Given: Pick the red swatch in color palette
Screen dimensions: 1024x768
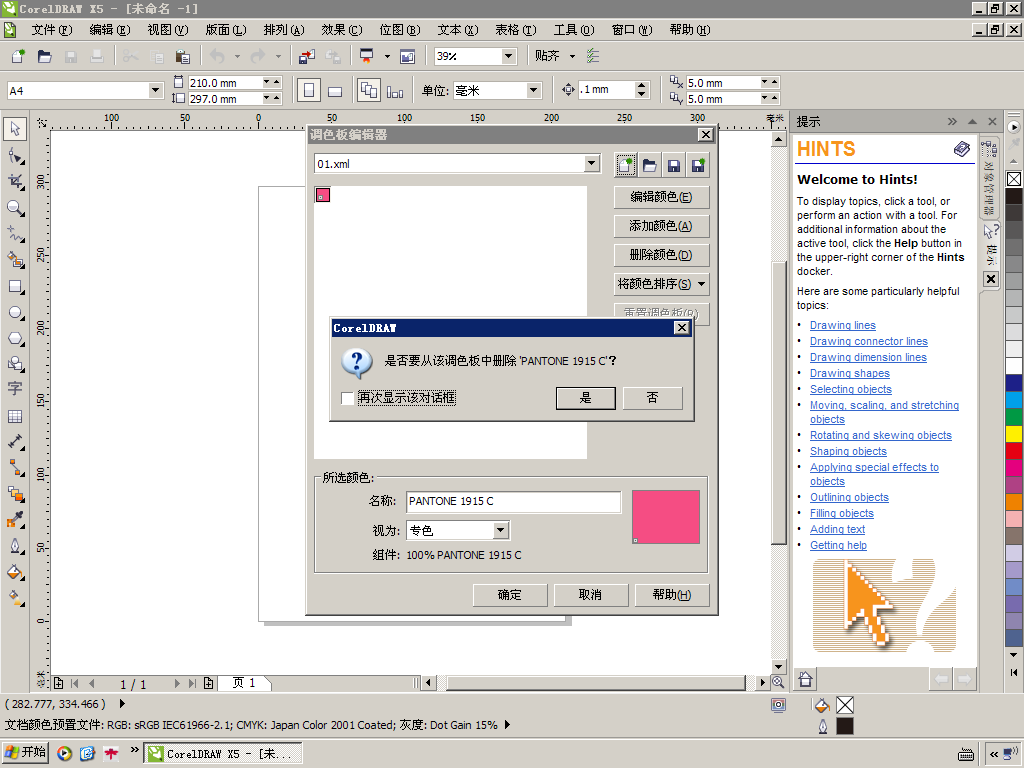Looking at the screenshot, I should coord(1014,450).
